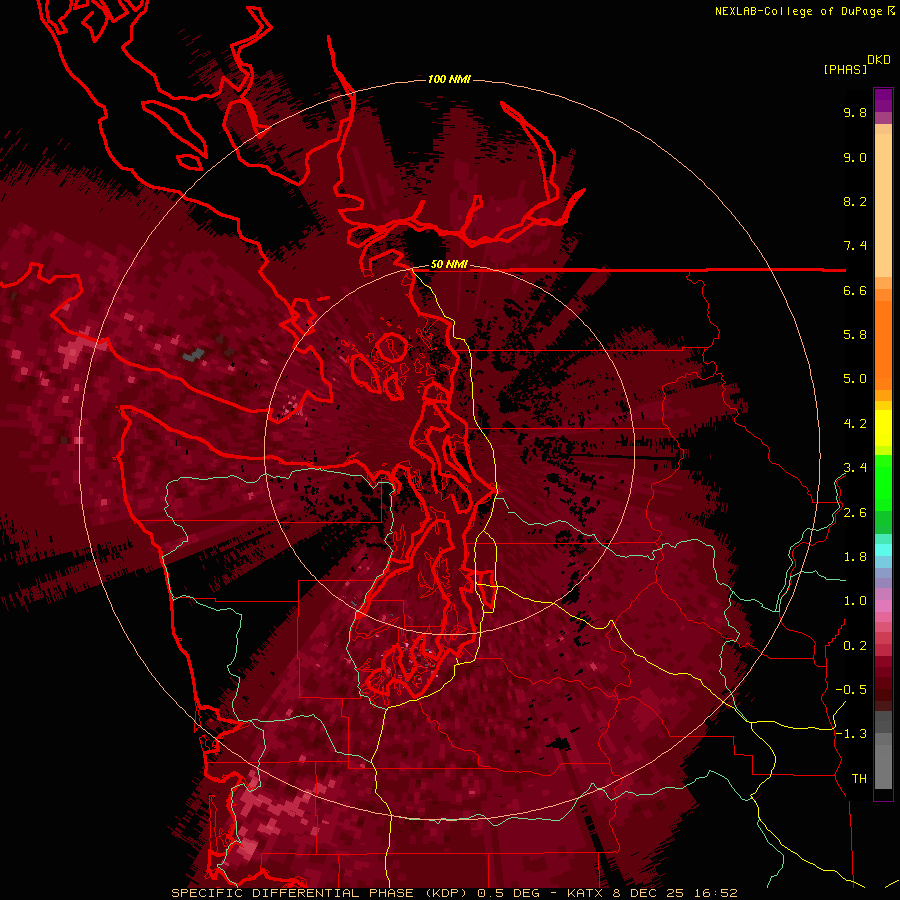Select the 0.2 legend value
This screenshot has width=900, height=900.
(x=855, y=646)
